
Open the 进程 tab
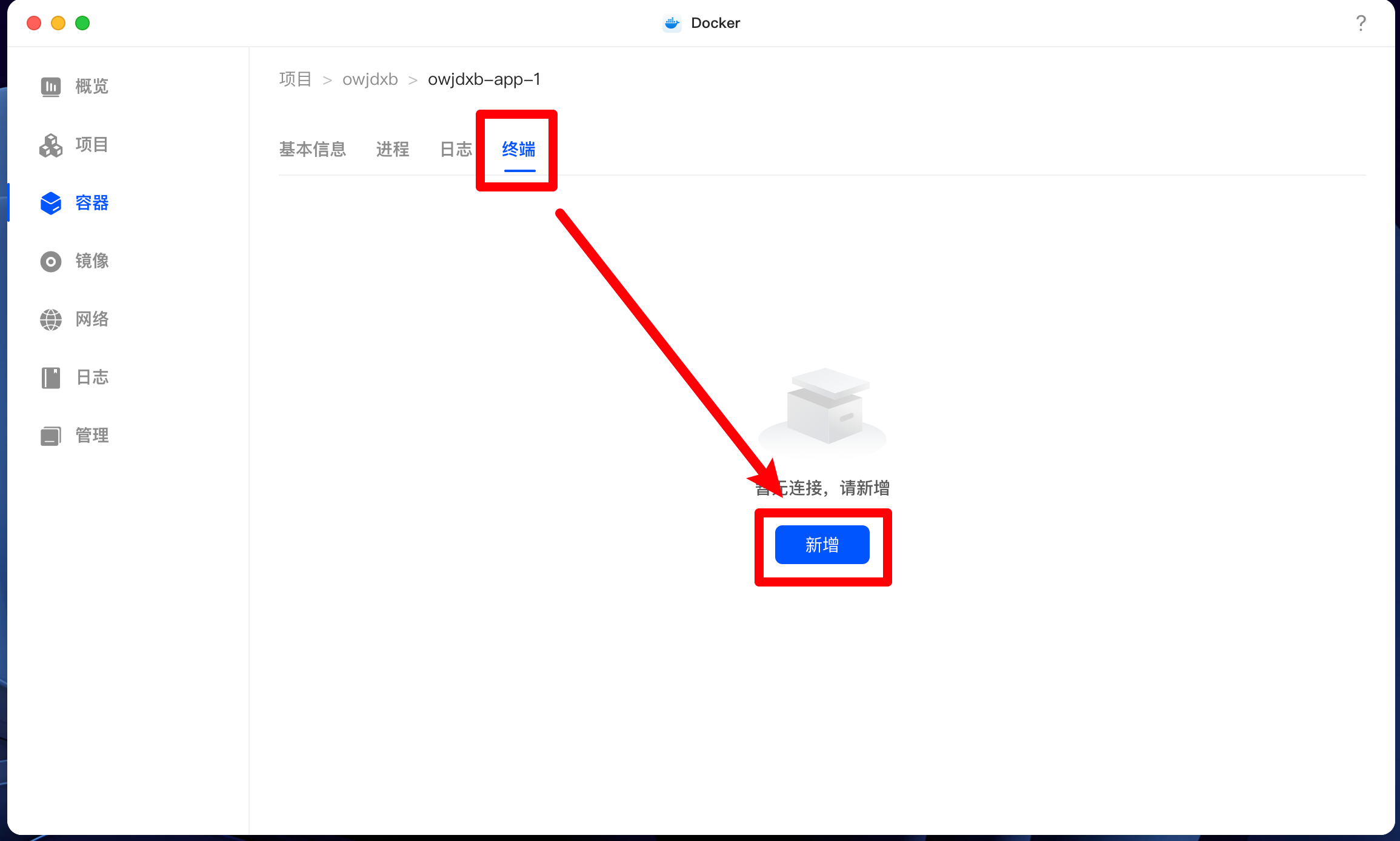coord(393,149)
